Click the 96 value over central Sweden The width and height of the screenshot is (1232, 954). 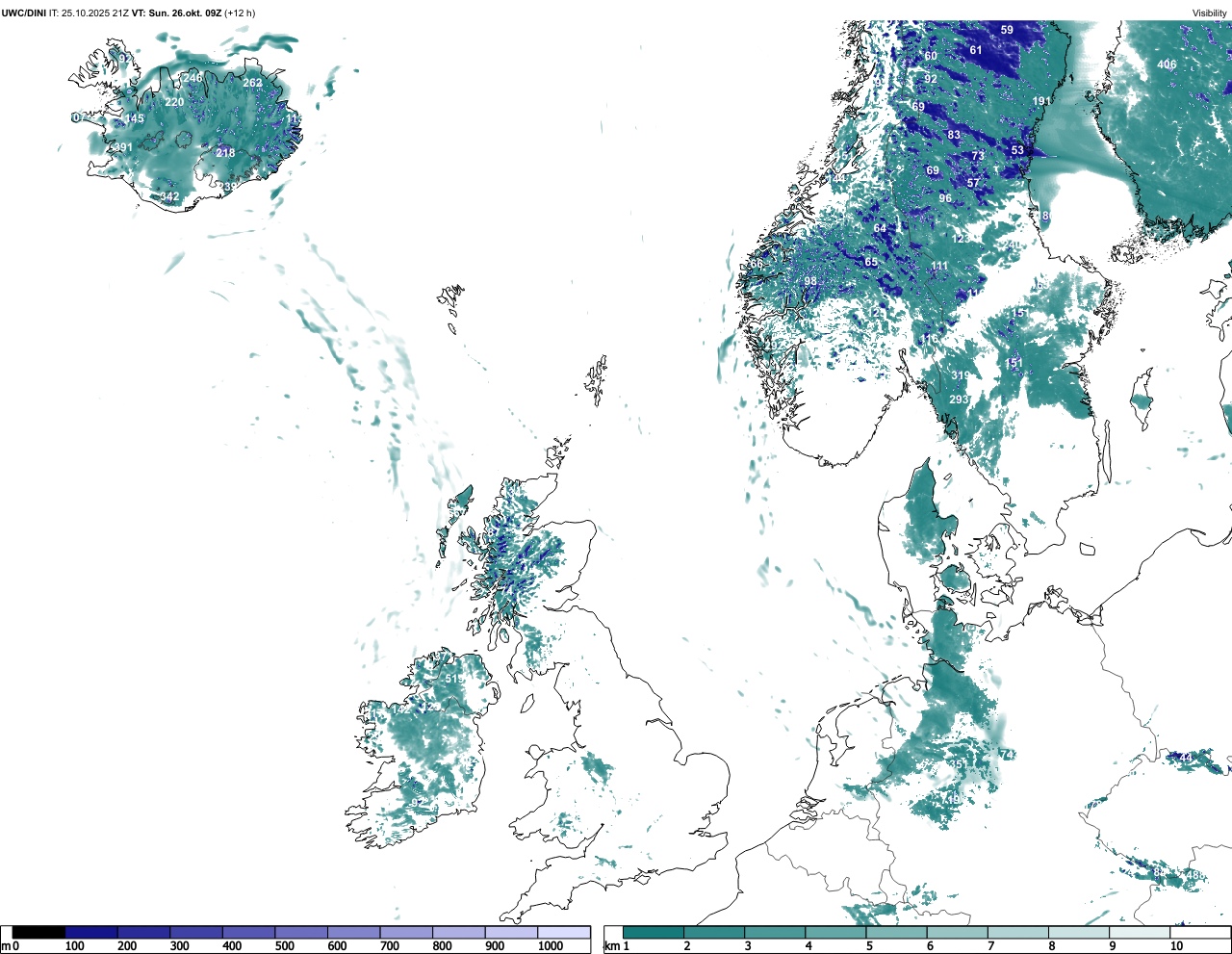tap(945, 198)
